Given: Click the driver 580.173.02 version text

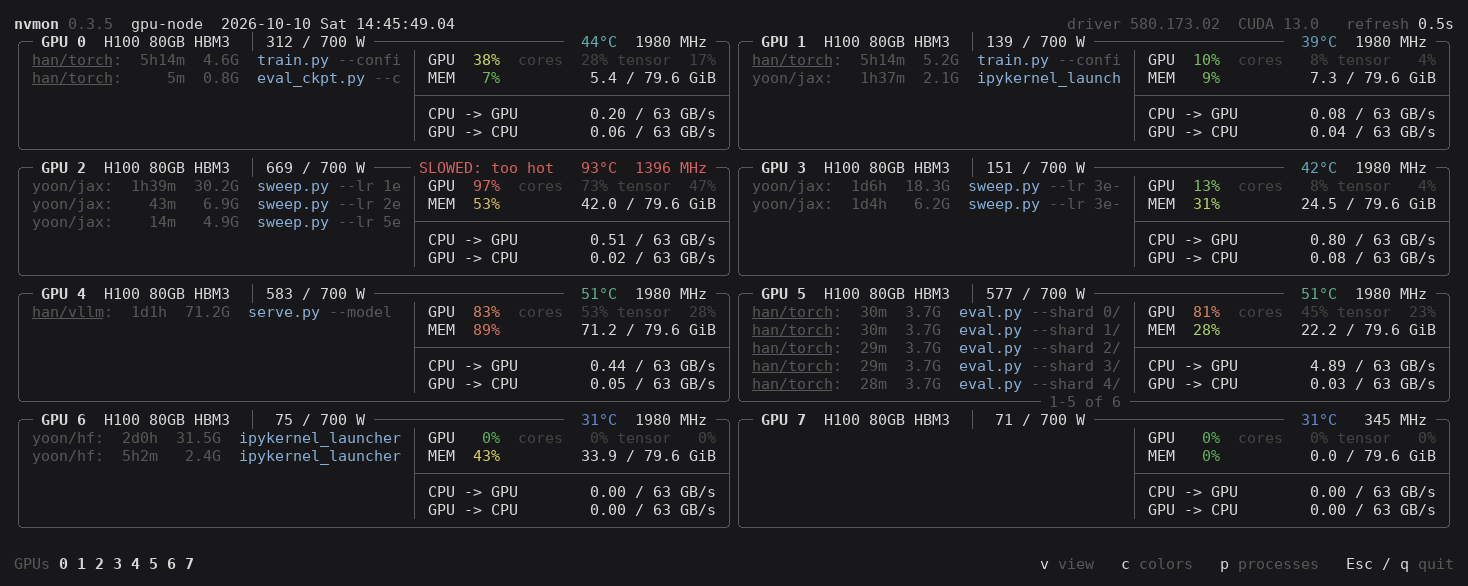Looking at the screenshot, I should (1144, 24).
